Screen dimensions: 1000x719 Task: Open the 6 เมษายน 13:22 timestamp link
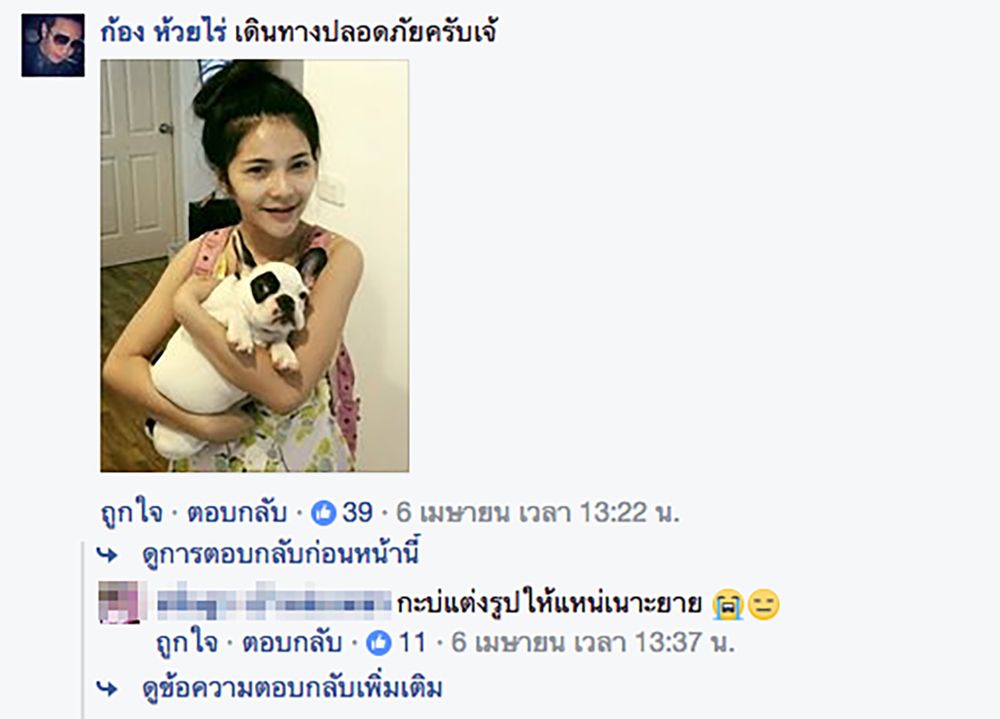coord(538,512)
